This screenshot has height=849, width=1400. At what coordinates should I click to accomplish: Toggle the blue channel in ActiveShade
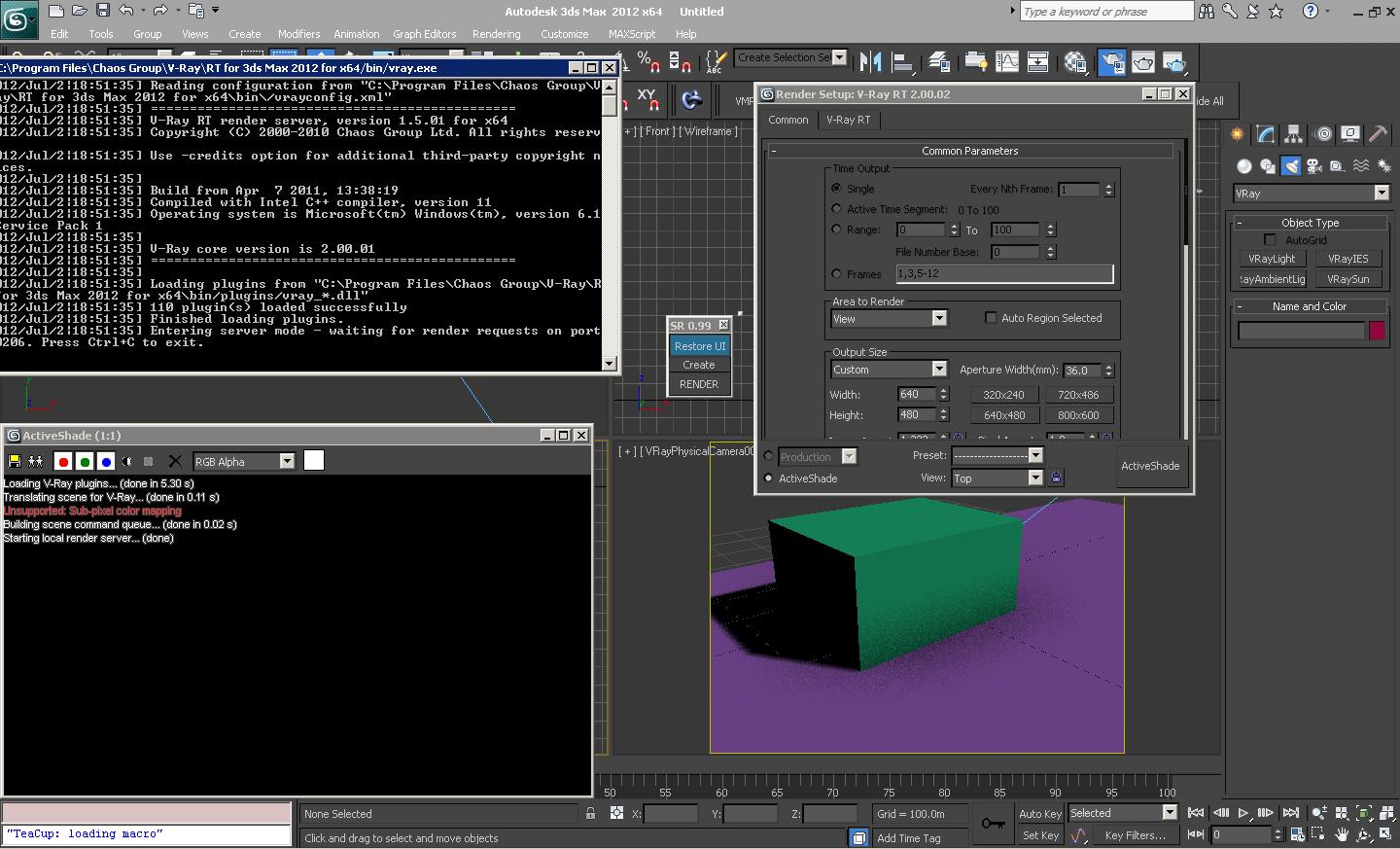click(106, 461)
